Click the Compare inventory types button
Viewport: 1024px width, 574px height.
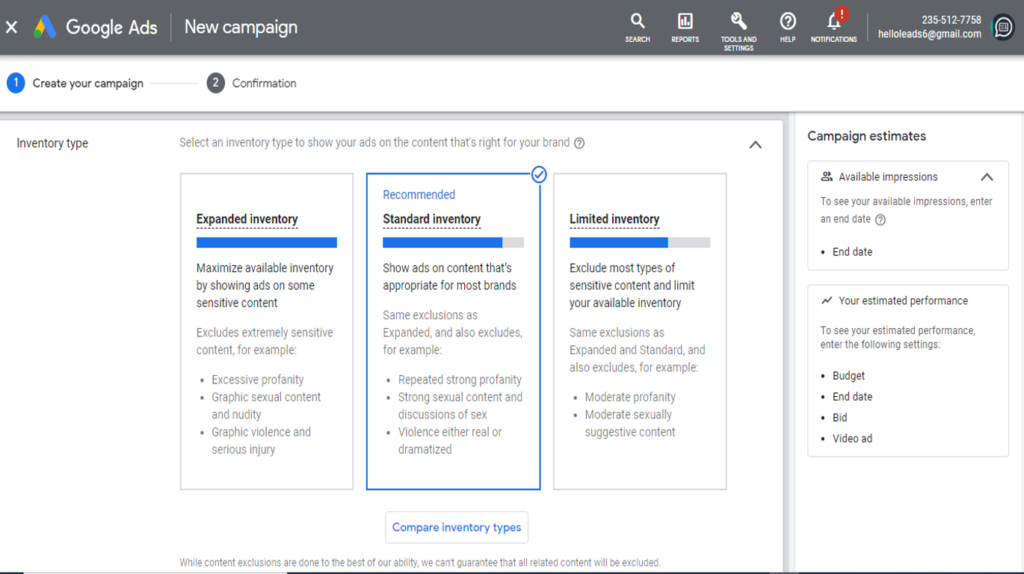tap(456, 527)
